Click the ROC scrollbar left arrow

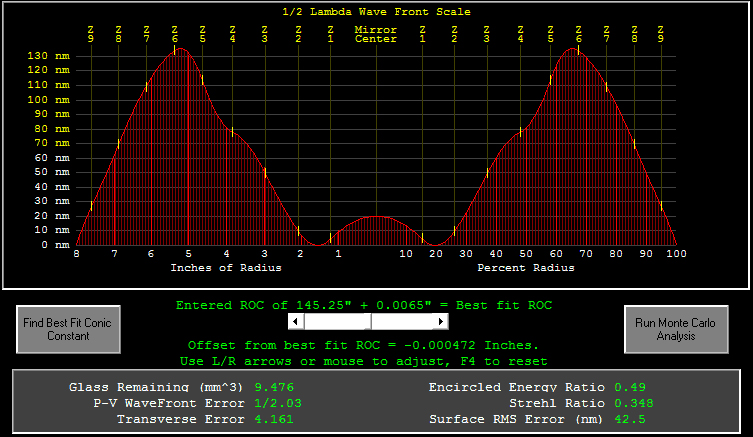296,321
